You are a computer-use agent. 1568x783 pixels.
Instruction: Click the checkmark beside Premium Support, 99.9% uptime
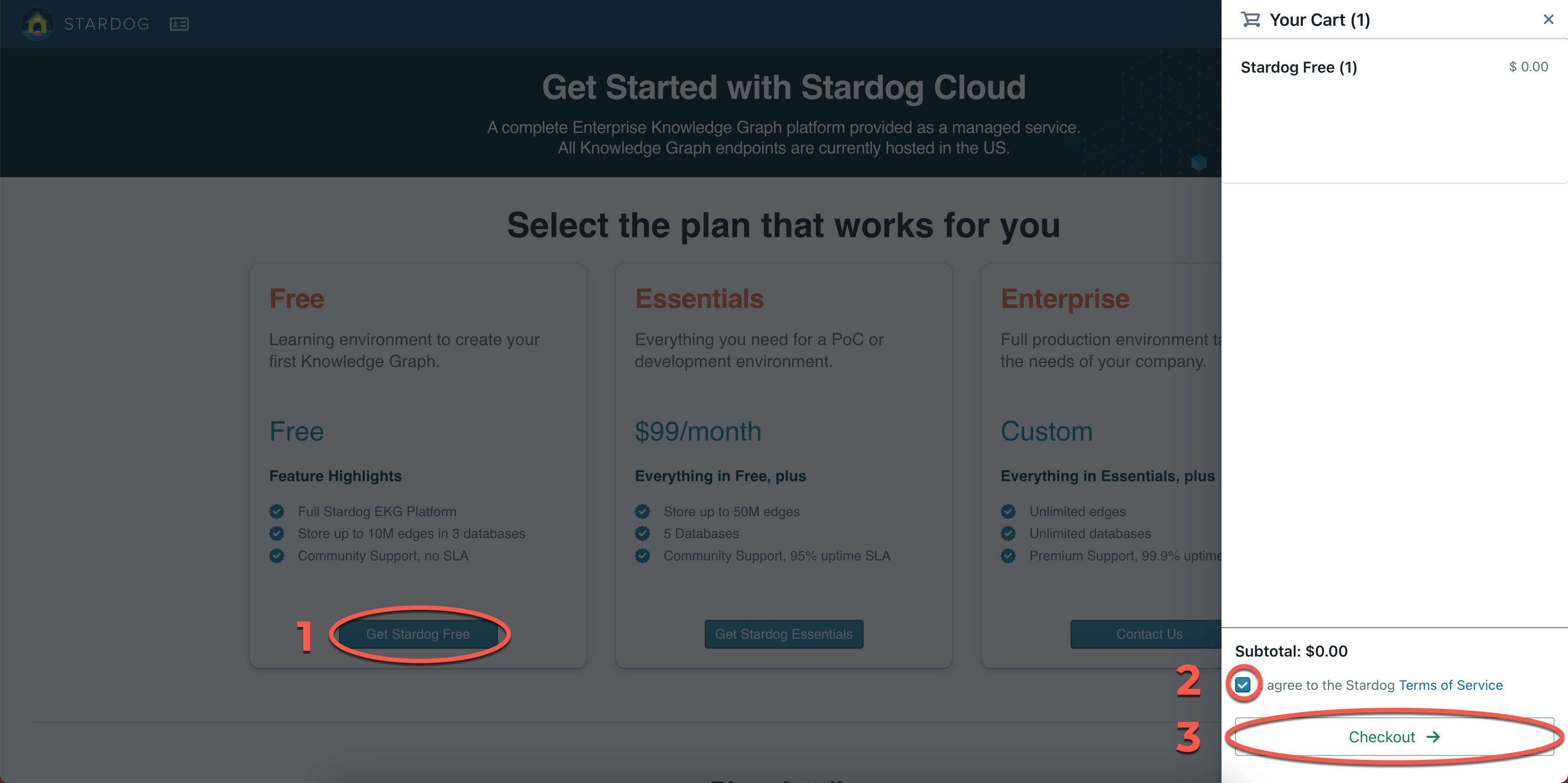click(1008, 556)
